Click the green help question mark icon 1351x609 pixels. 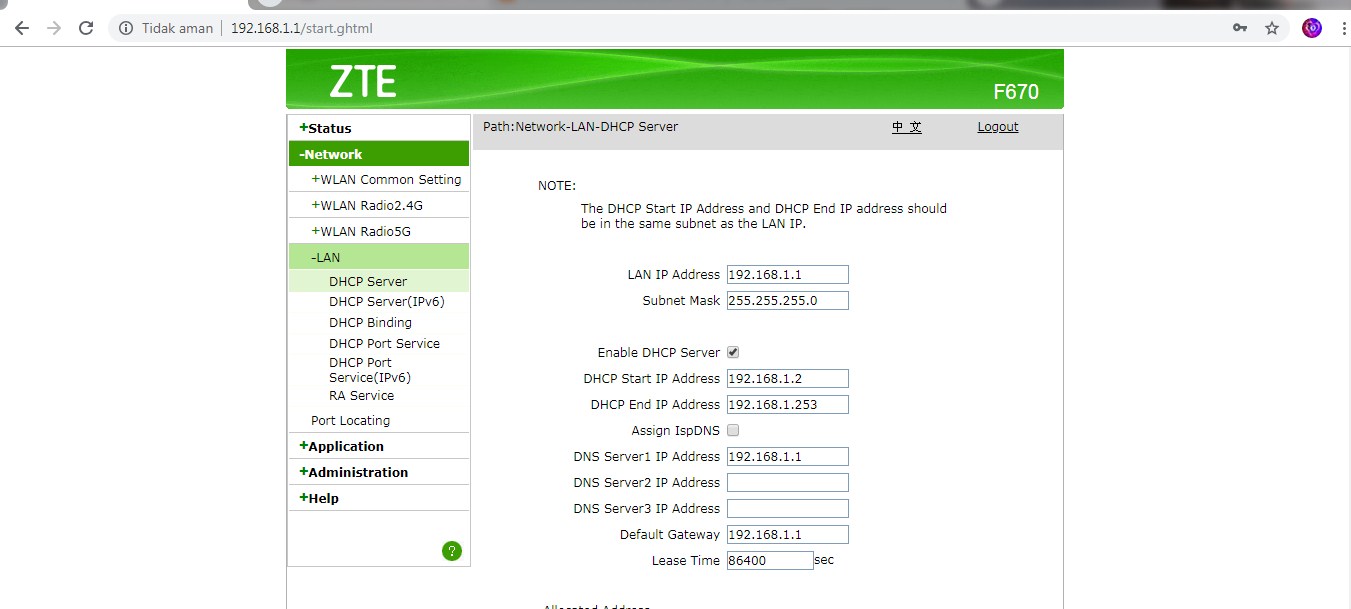point(451,550)
